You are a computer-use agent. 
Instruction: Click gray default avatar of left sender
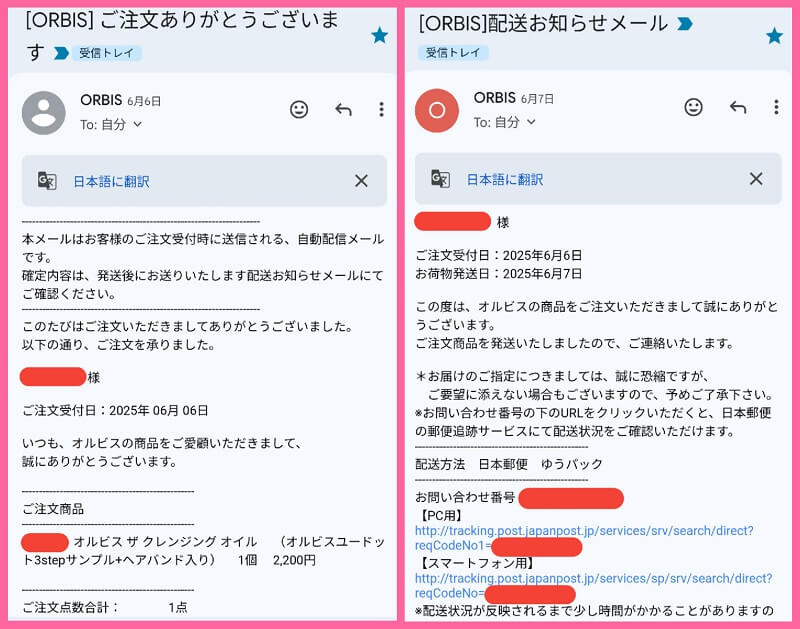click(x=44, y=113)
